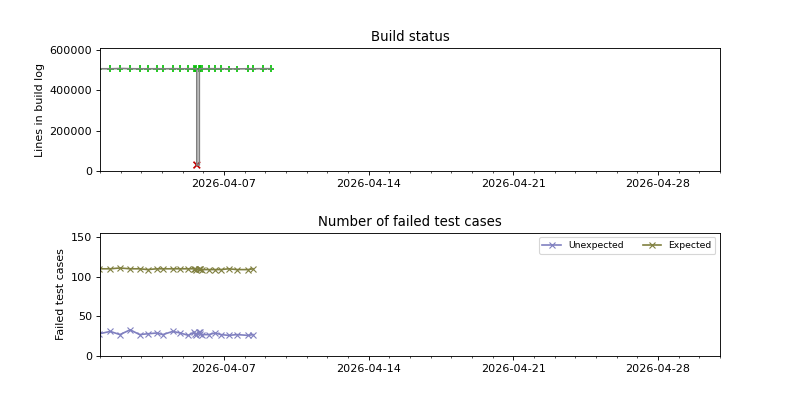Click the last green build status marker
The image size is (800, 400).
coord(271,69)
